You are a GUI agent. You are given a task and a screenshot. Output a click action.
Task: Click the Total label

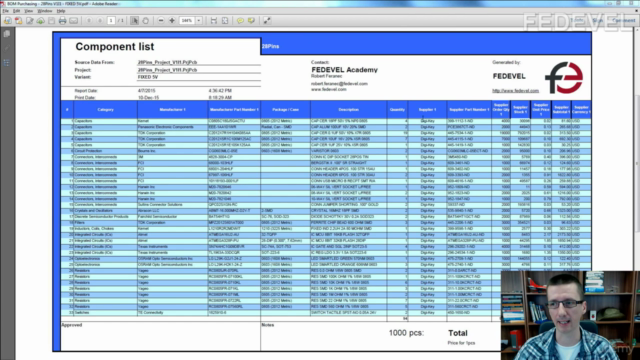[x=458, y=333]
